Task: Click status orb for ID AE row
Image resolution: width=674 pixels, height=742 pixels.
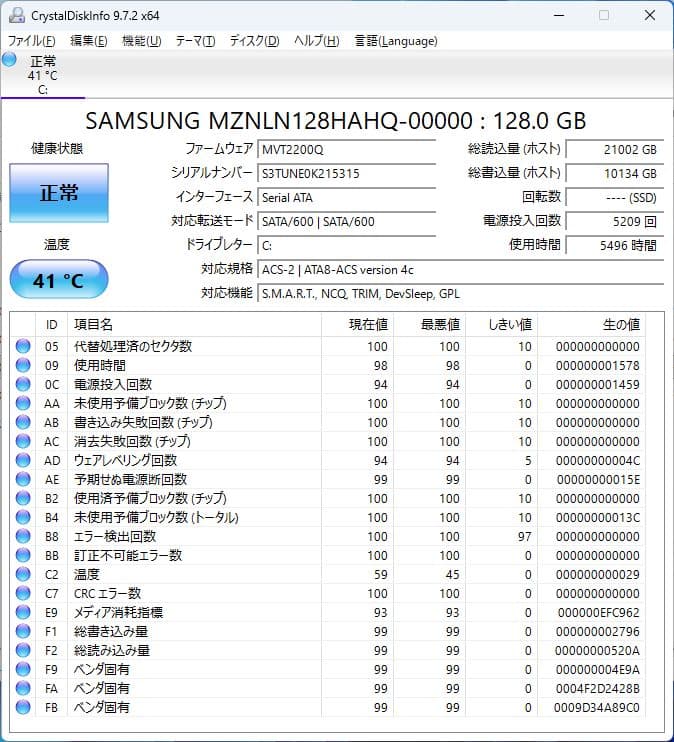Action: pos(23,479)
